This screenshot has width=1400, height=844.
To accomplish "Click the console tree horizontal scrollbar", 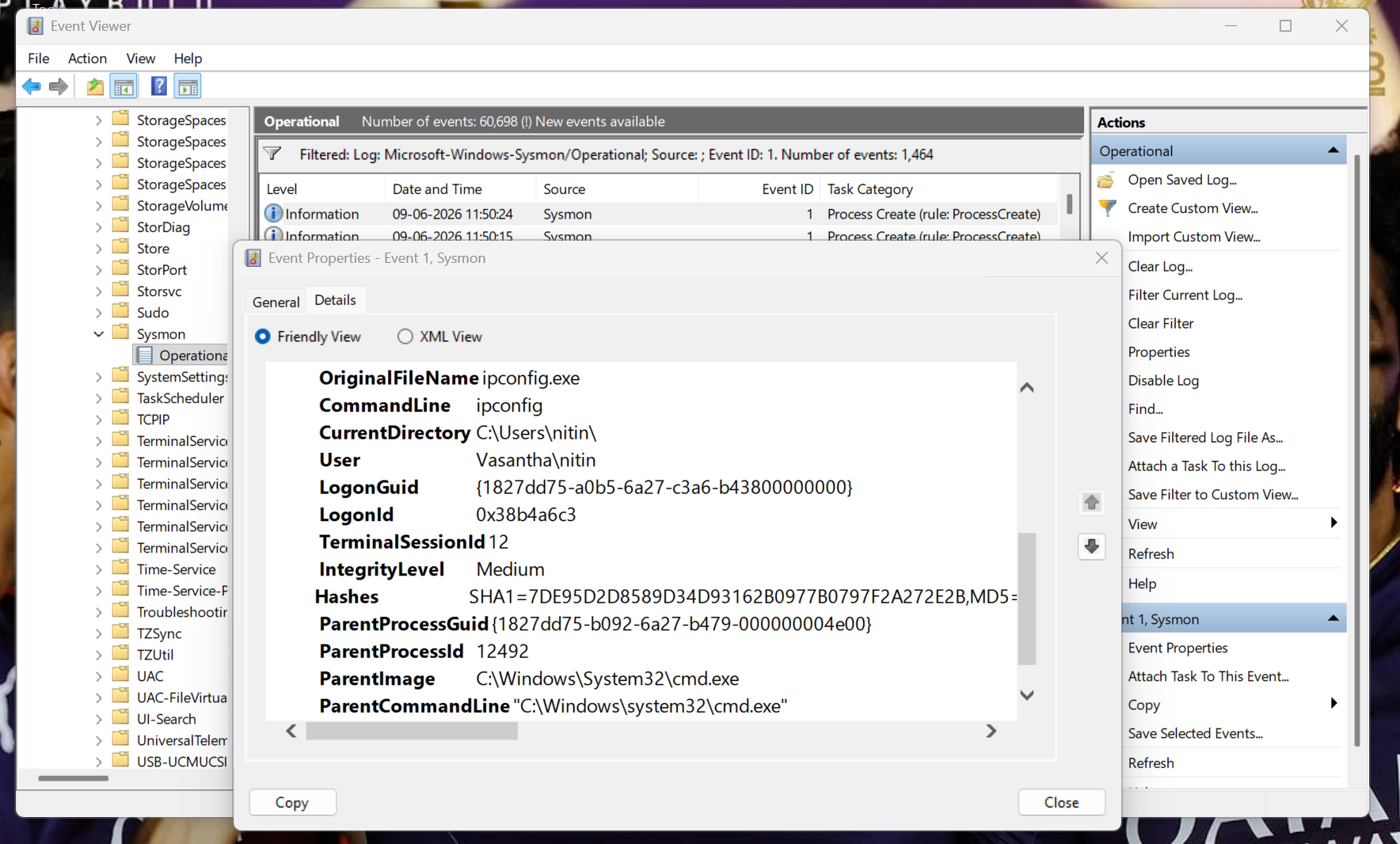I will (73, 778).
